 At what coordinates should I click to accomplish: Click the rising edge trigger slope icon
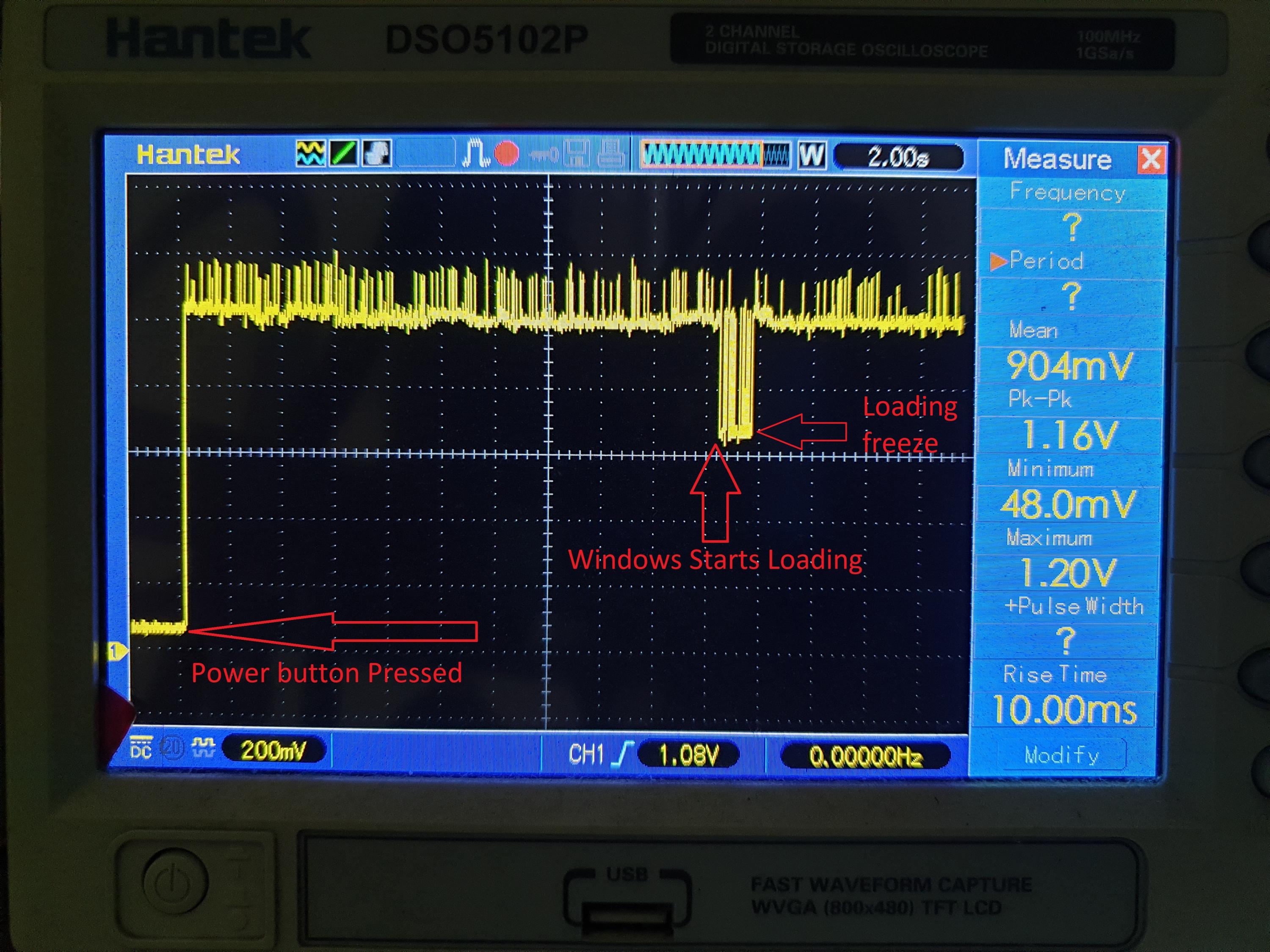(622, 754)
